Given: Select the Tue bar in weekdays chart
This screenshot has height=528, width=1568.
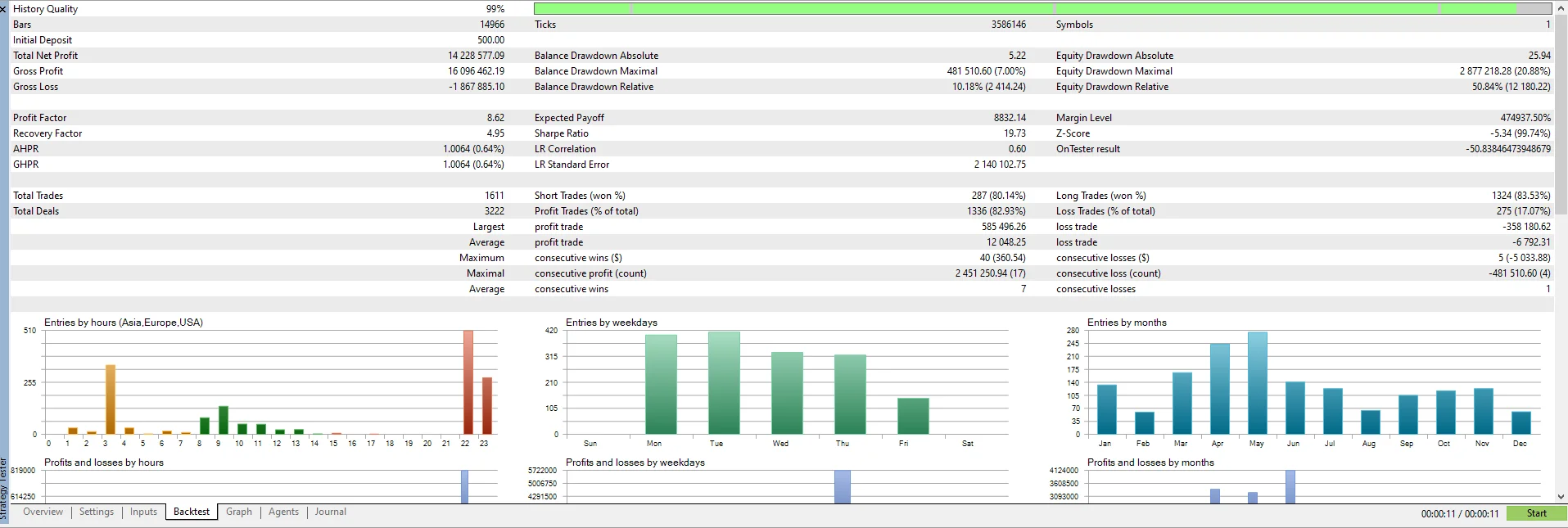Looking at the screenshot, I should (x=724, y=382).
